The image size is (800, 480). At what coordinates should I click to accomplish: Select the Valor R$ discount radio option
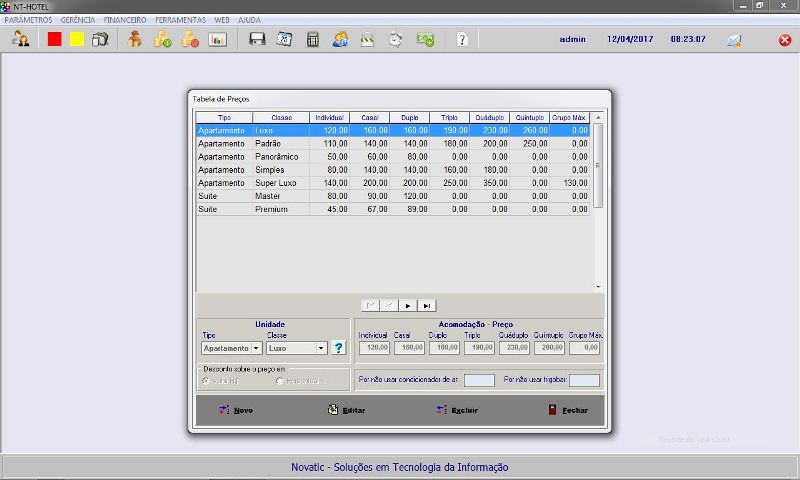point(206,381)
